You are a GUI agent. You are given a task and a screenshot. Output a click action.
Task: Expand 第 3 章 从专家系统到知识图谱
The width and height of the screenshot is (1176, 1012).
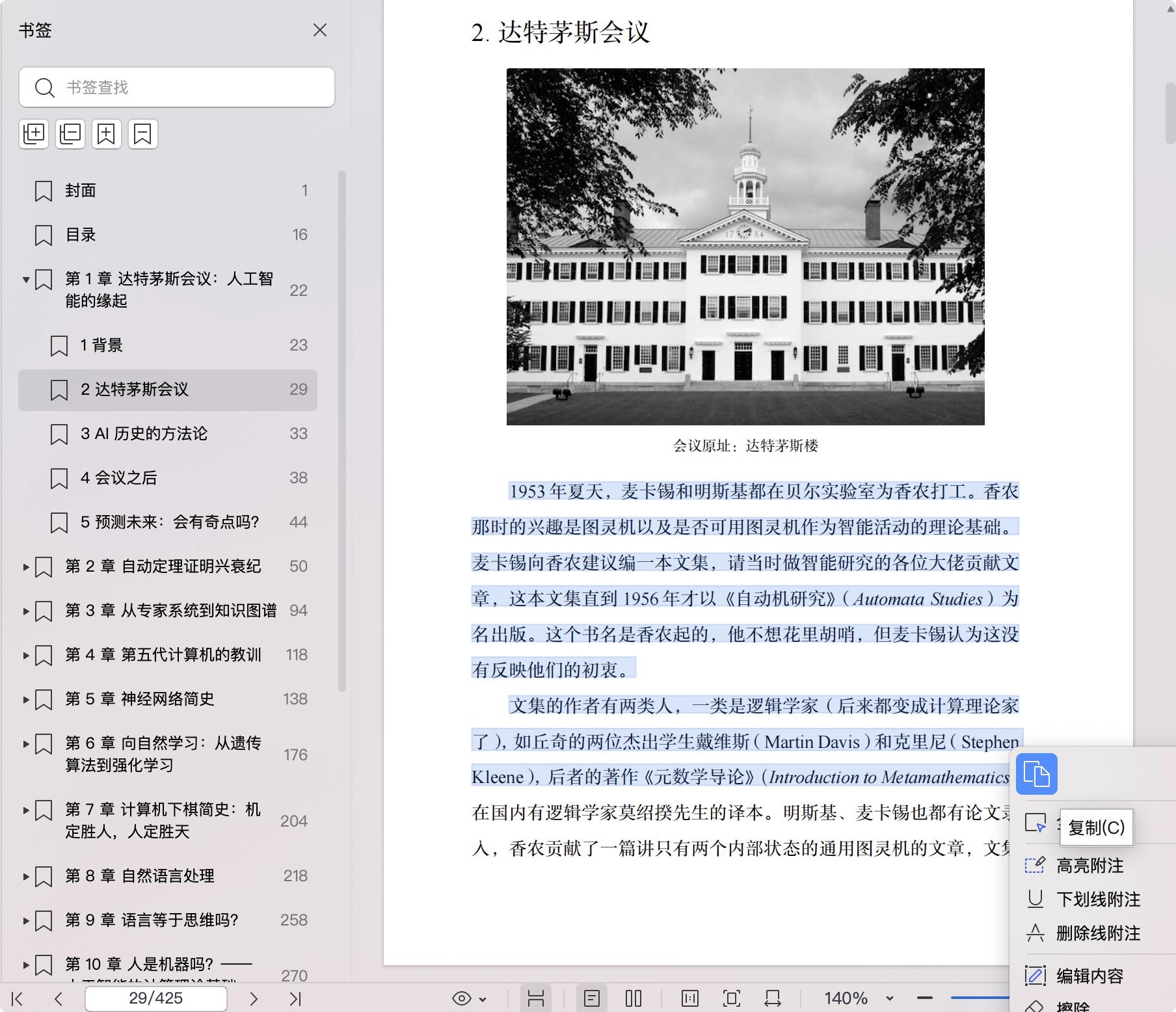[26, 611]
